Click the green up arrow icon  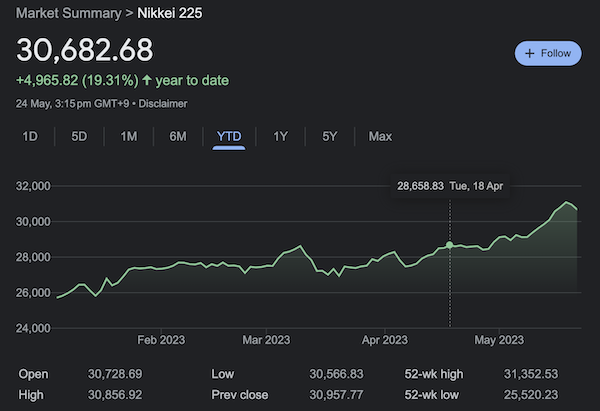click(x=147, y=80)
